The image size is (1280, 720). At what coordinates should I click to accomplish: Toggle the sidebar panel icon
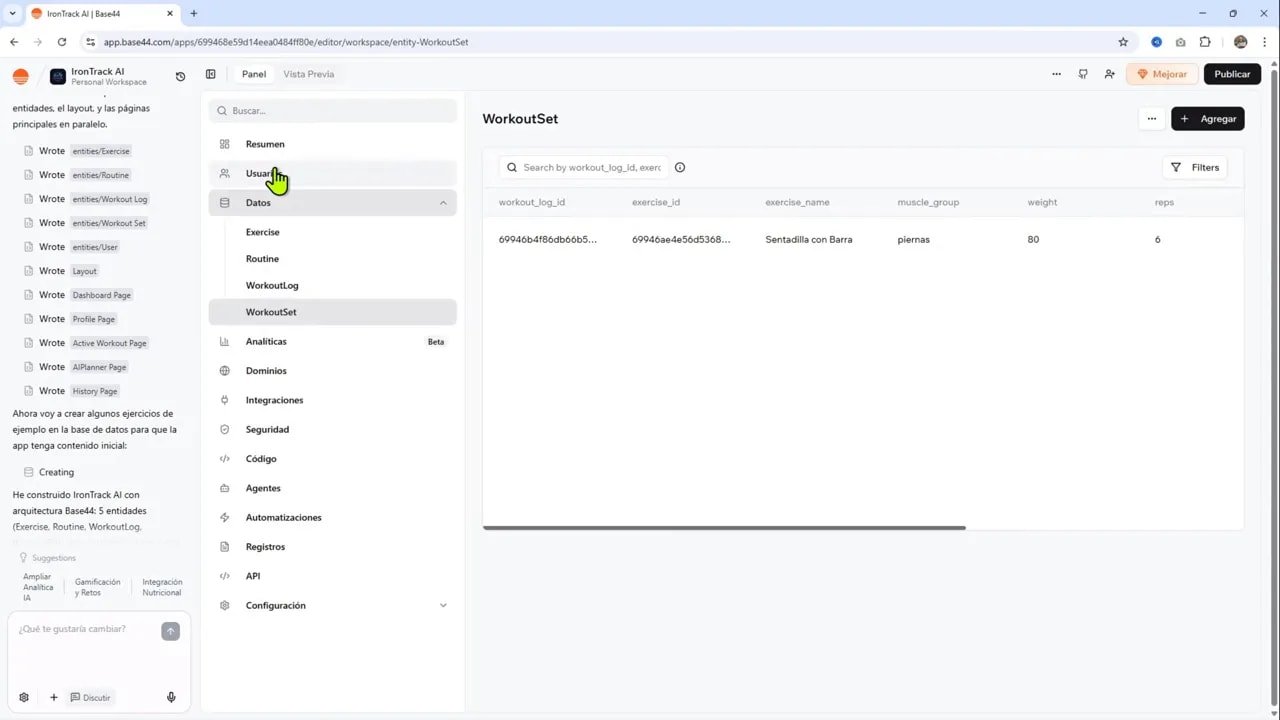point(210,74)
